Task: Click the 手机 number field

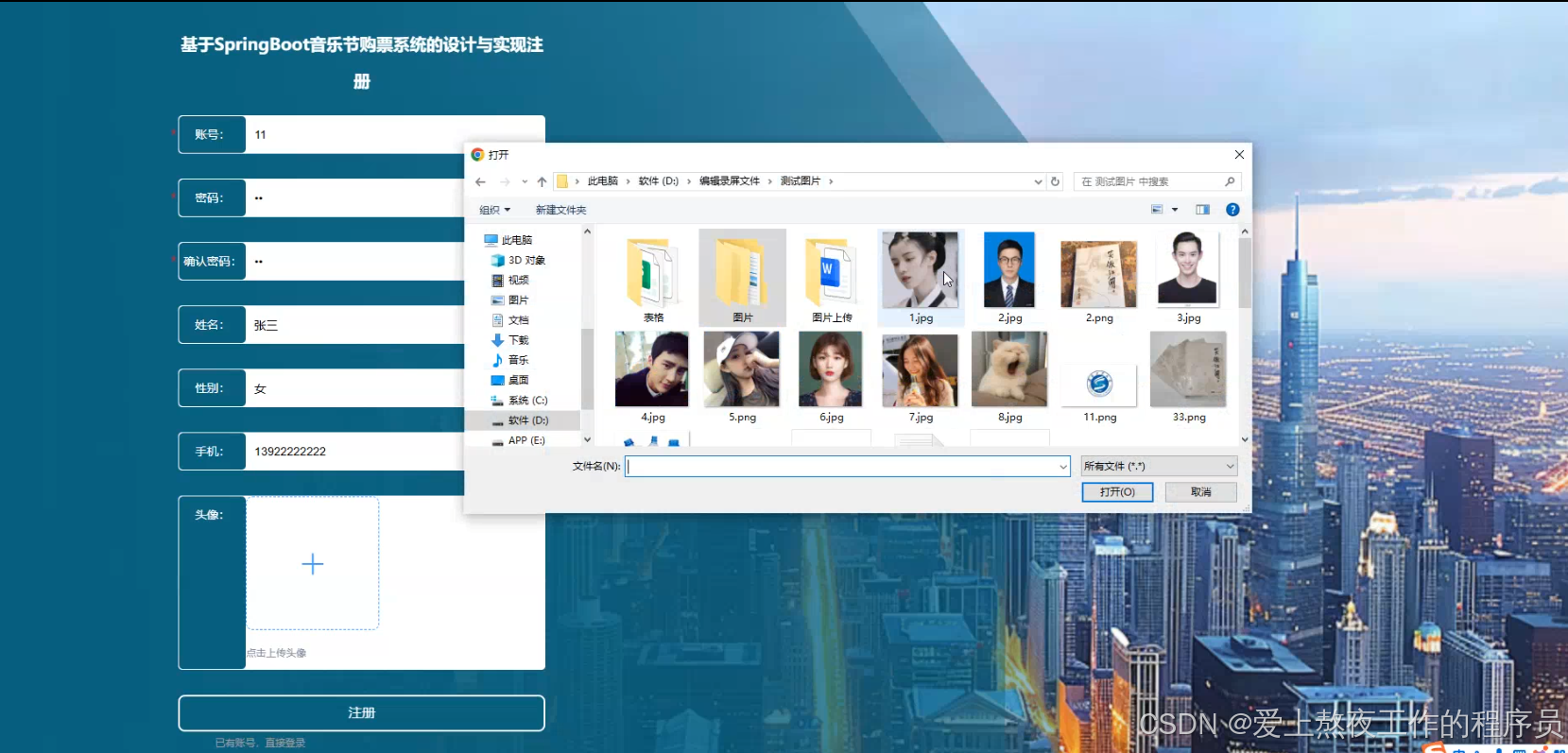Action: [355, 452]
